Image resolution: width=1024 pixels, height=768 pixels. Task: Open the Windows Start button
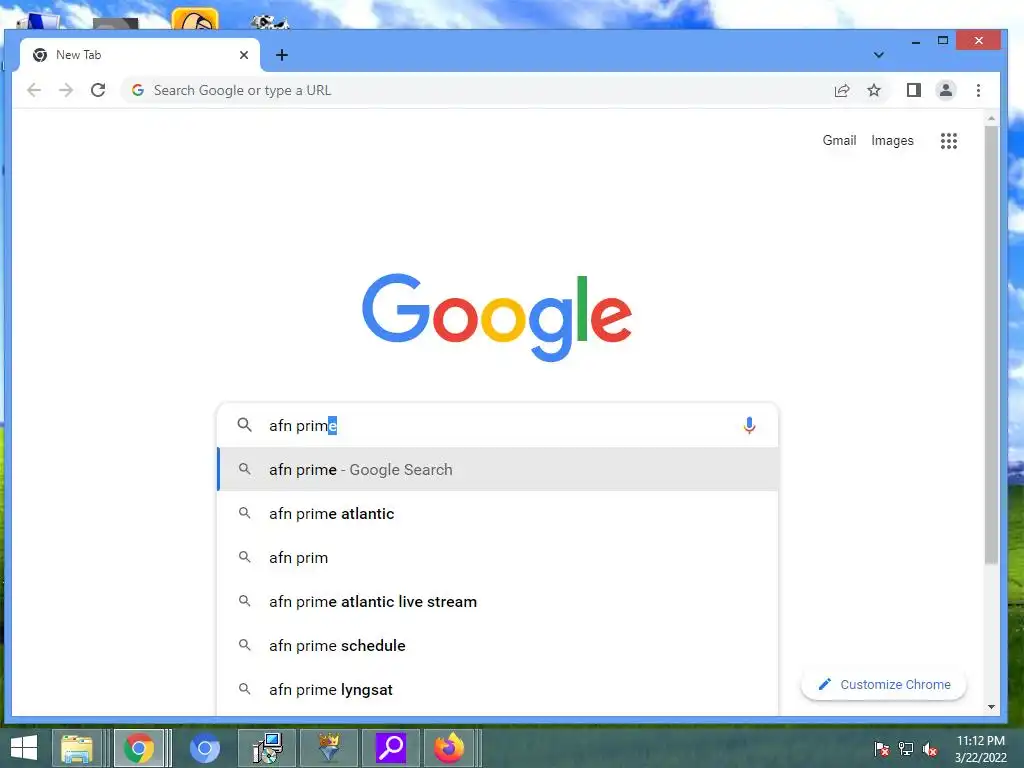[24, 748]
